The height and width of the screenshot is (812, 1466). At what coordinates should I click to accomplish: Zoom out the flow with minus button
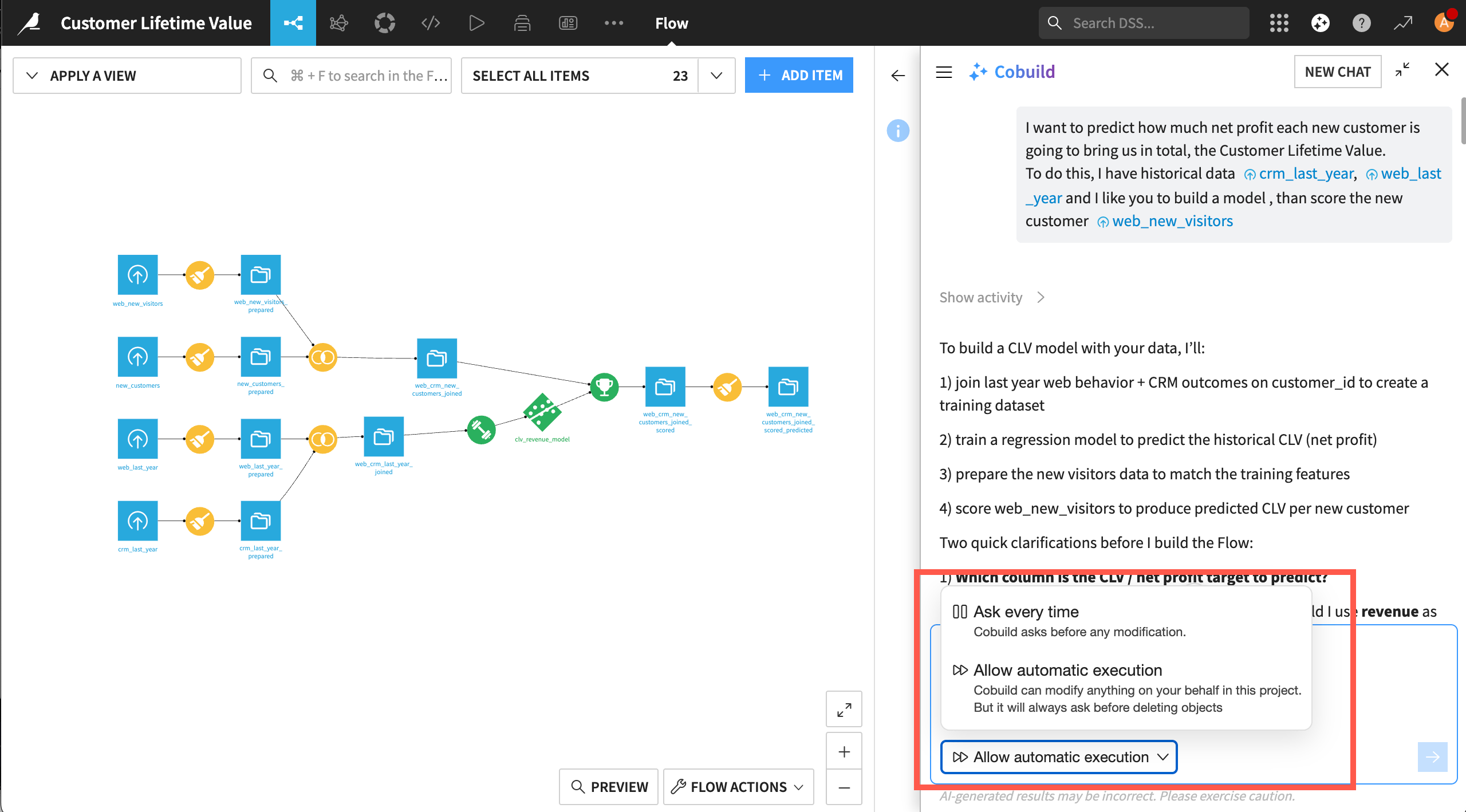point(844,787)
